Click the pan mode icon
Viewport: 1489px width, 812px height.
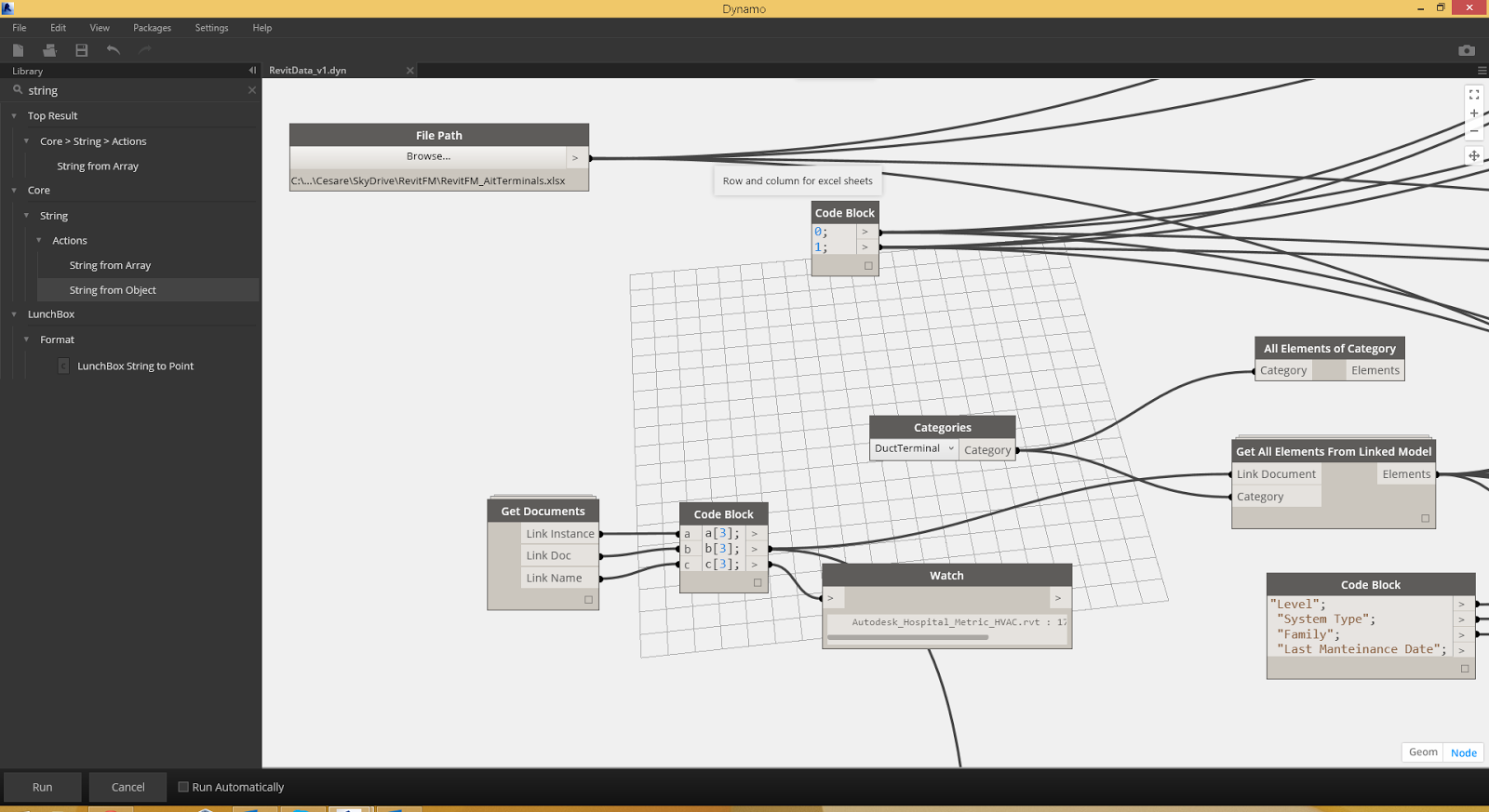[1474, 155]
